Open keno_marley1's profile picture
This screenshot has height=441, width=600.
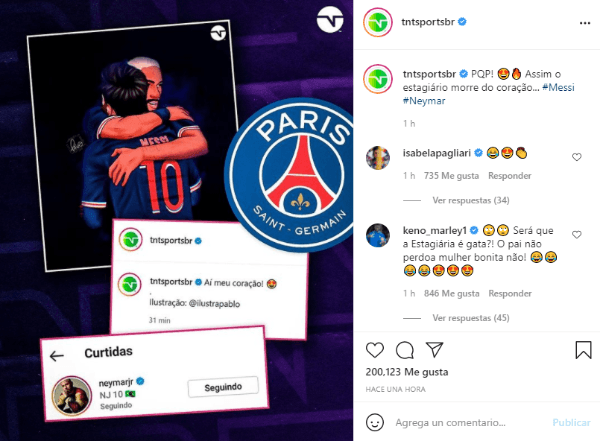click(378, 235)
